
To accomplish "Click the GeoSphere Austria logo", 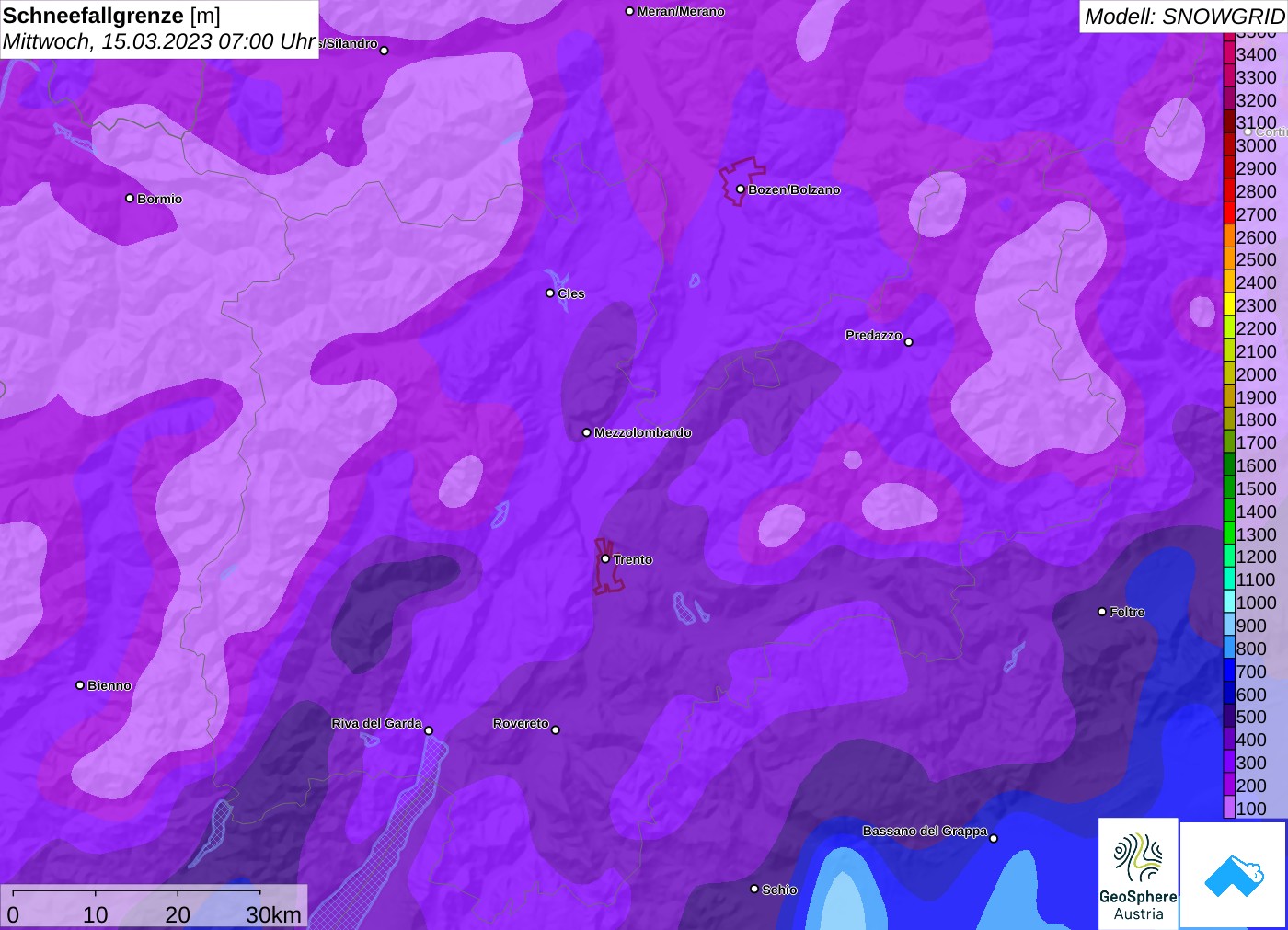I will 1138,874.
